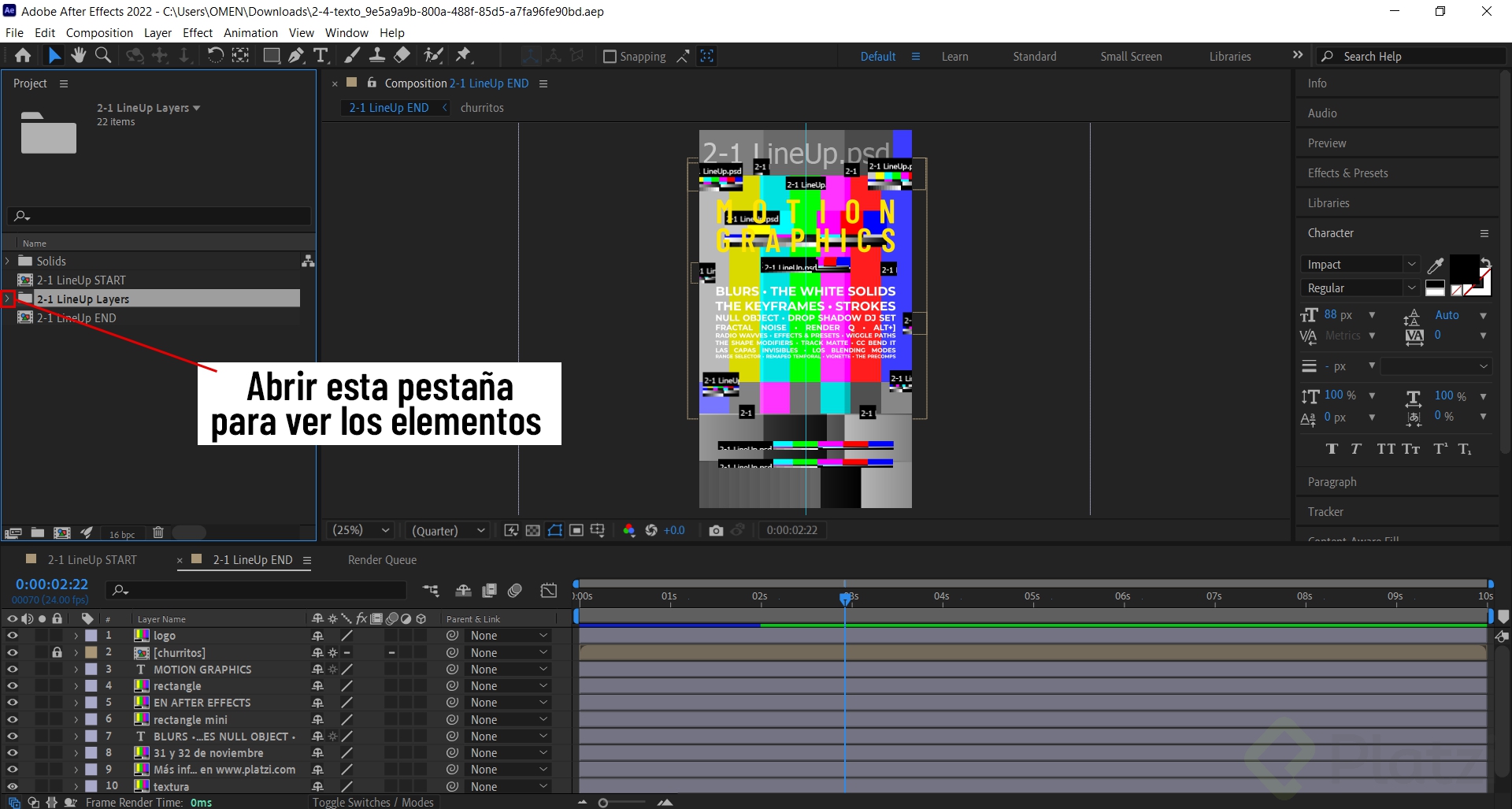Activate the Pen tool
This screenshot has height=809, width=1512.
tap(296, 55)
